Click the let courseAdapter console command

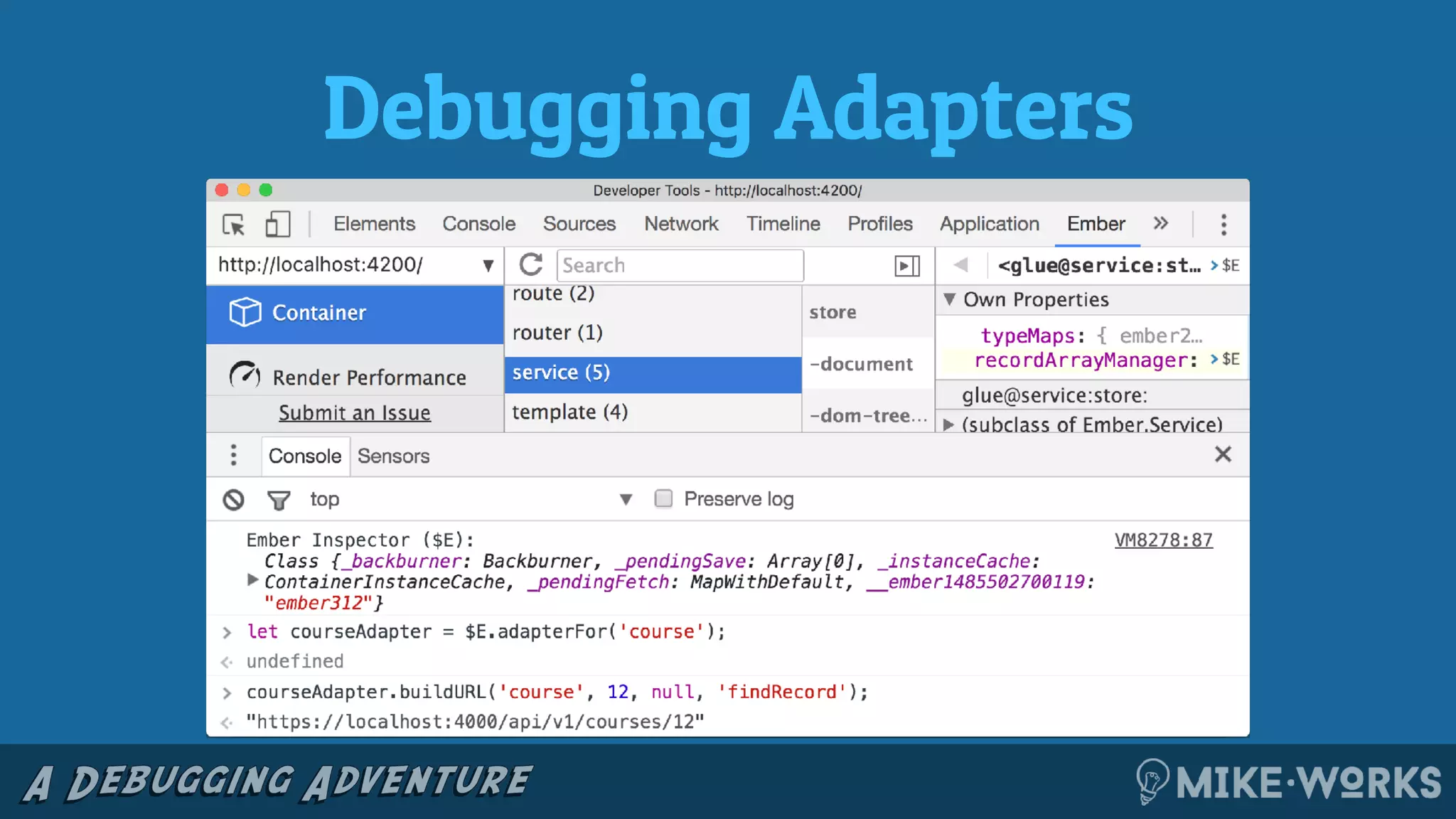tap(486, 632)
